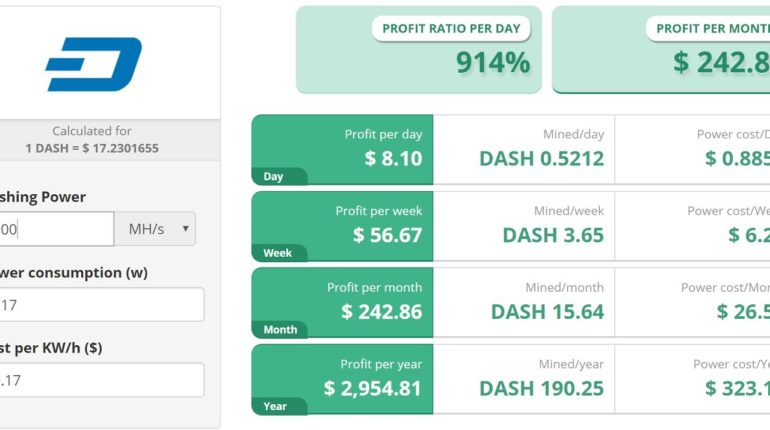
Task: Click the Hashing Power input field
Action: [56, 229]
